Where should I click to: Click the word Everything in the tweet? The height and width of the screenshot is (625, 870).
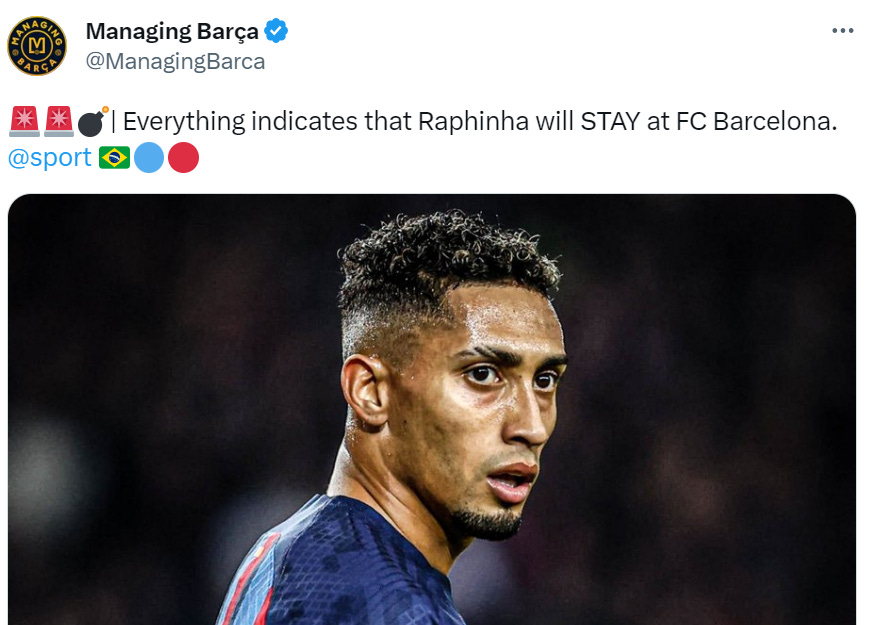[184, 122]
